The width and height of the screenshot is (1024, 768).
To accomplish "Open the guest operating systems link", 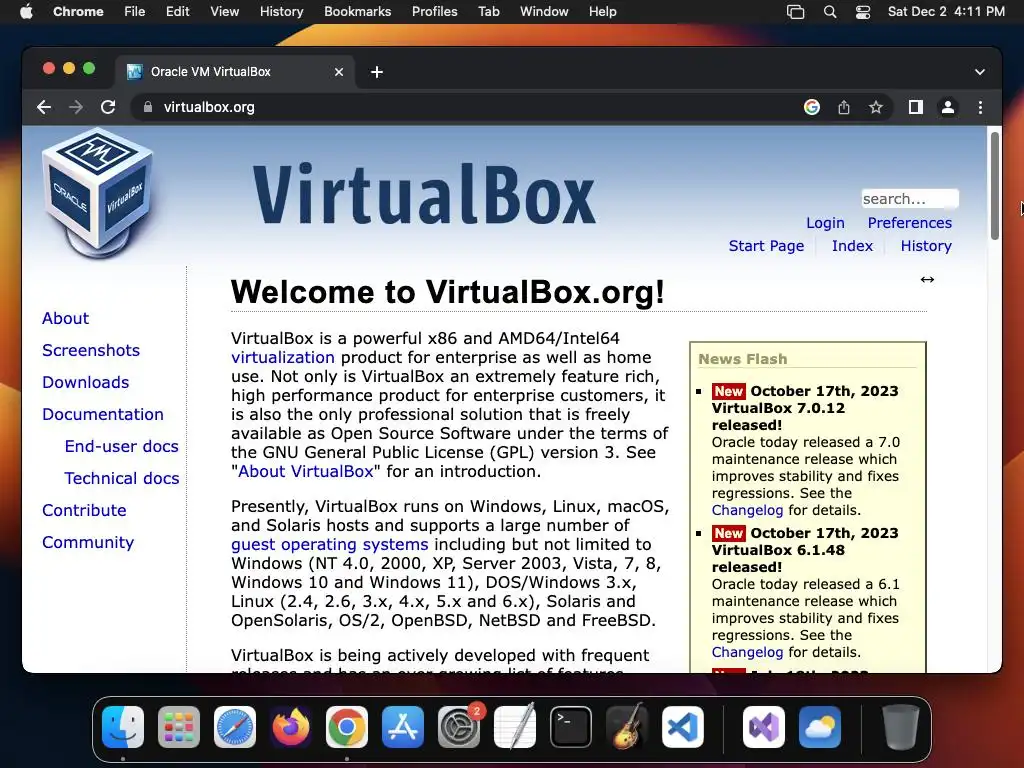I will pos(330,545).
